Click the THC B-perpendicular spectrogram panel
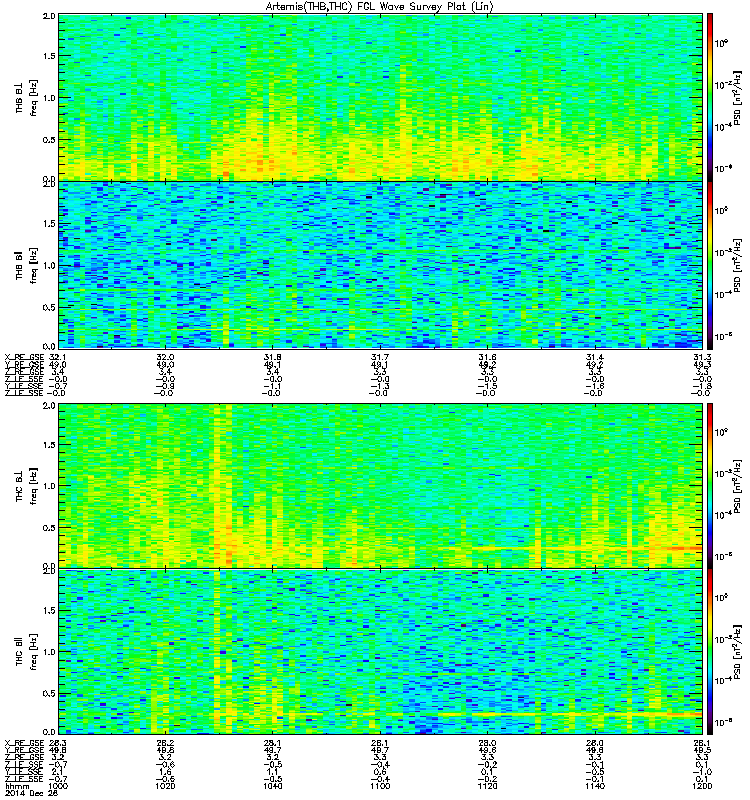750x800 pixels. pos(380,486)
